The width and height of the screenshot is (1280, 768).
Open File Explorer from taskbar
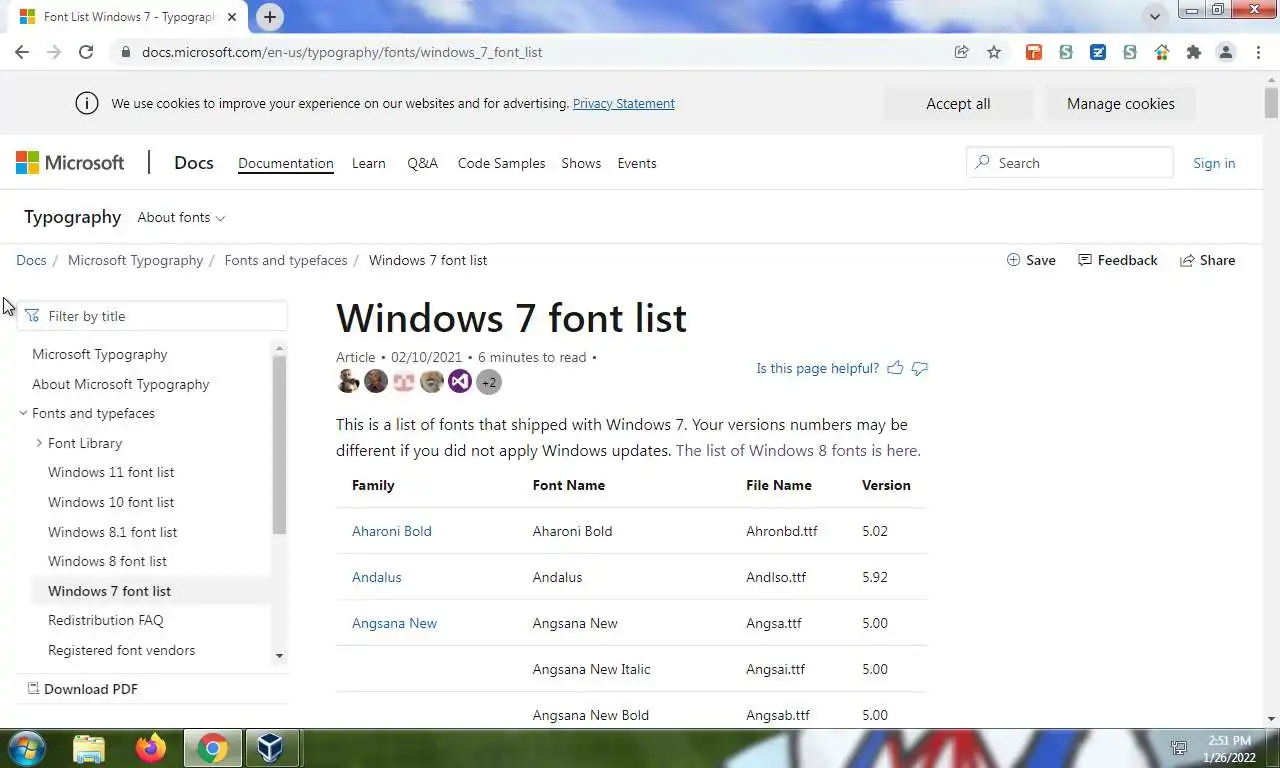pos(89,748)
